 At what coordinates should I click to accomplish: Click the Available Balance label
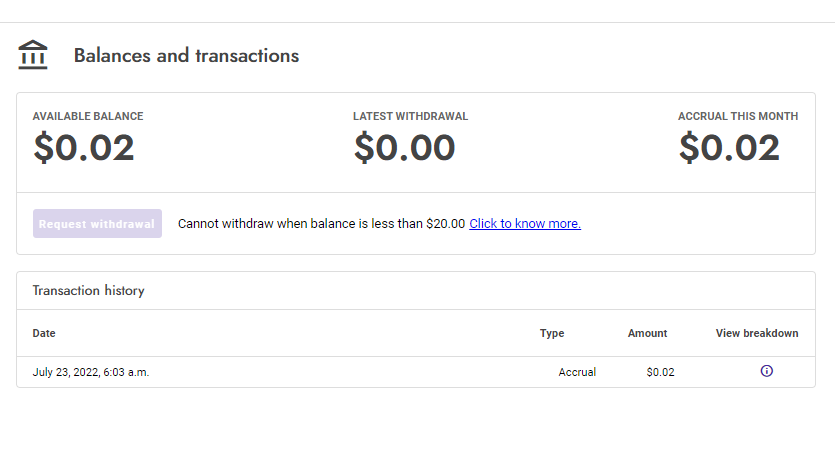tap(88, 116)
